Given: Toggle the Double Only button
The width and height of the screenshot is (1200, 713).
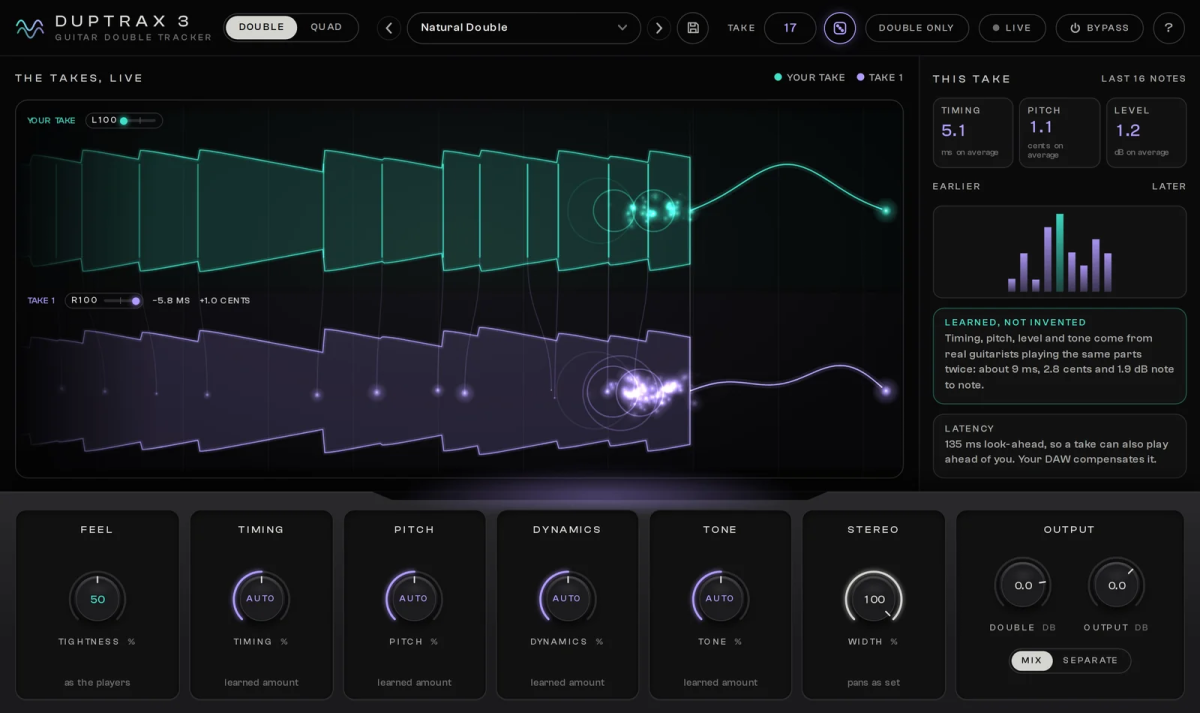Looking at the screenshot, I should pyautogui.click(x=917, y=28).
